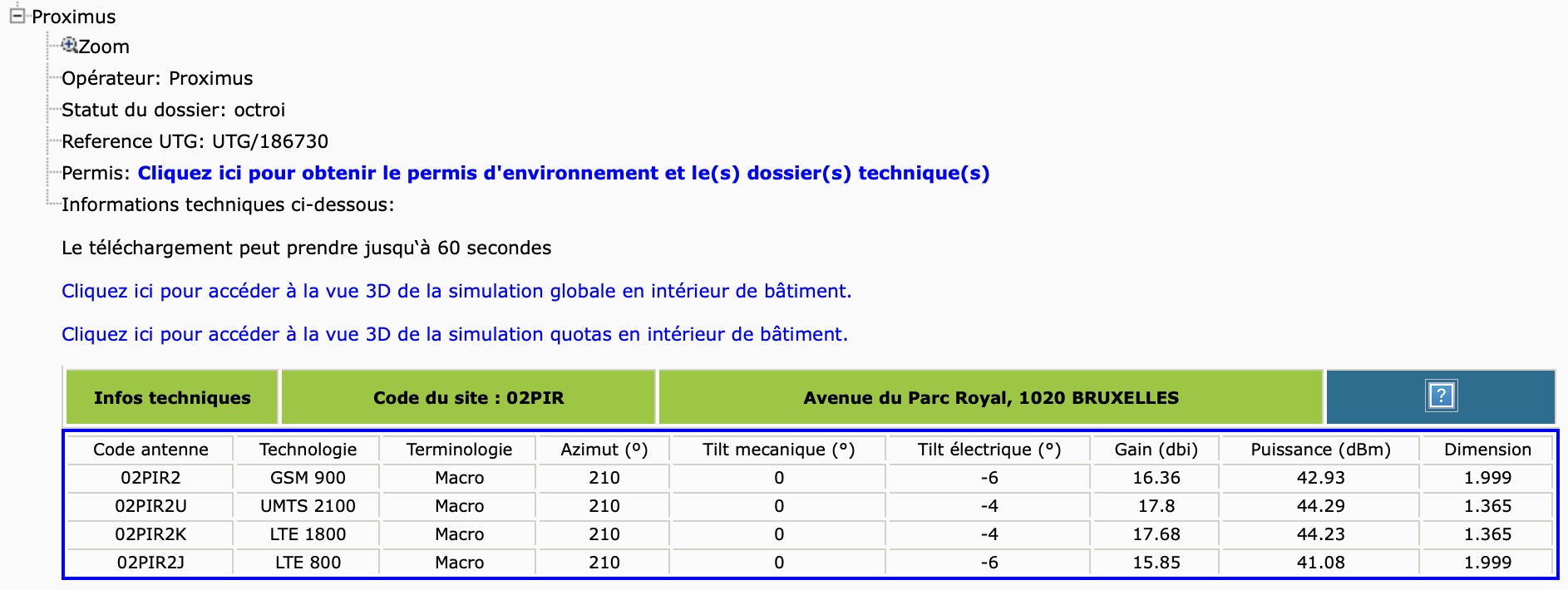The width and height of the screenshot is (1568, 590).
Task: Click the 'Code du site : 02PIR' header
Action: click(469, 397)
